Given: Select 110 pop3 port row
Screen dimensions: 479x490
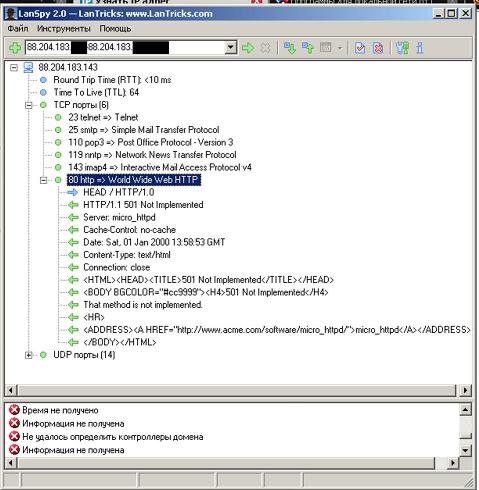Looking at the screenshot, I should [151, 142].
